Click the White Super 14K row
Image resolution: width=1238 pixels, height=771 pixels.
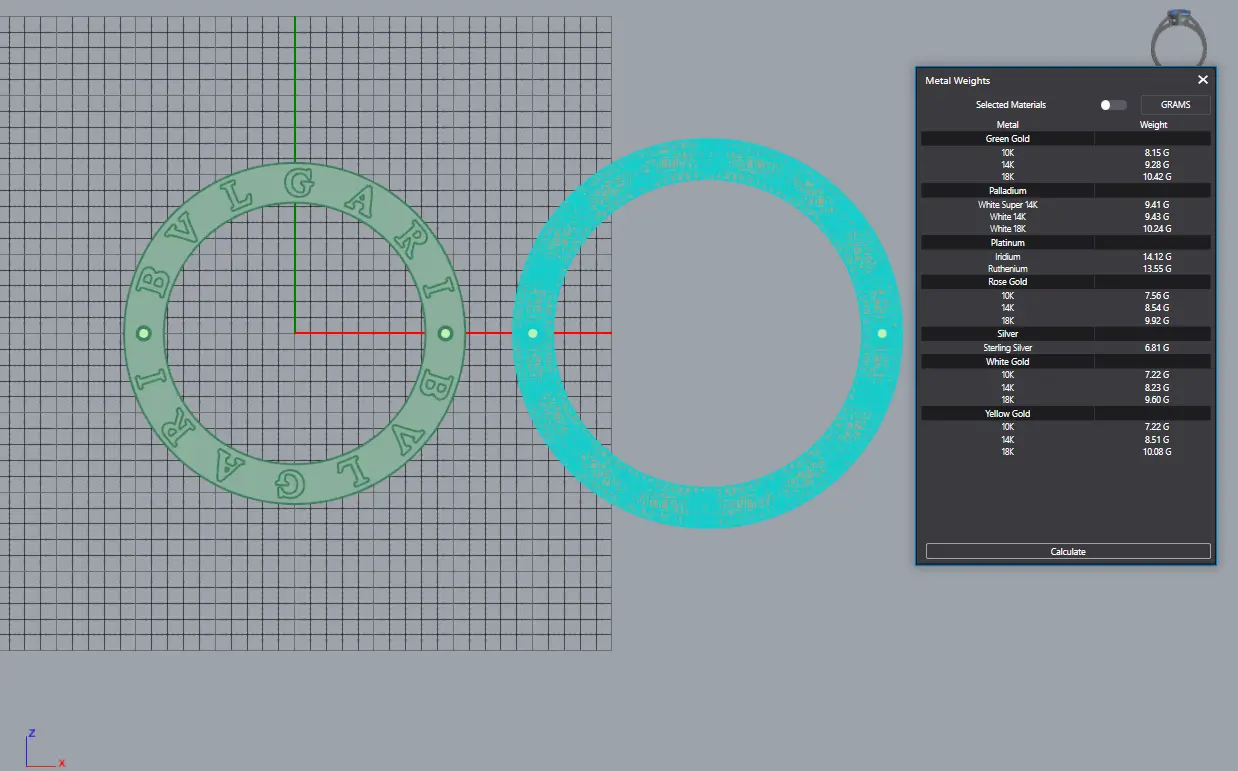point(1007,205)
